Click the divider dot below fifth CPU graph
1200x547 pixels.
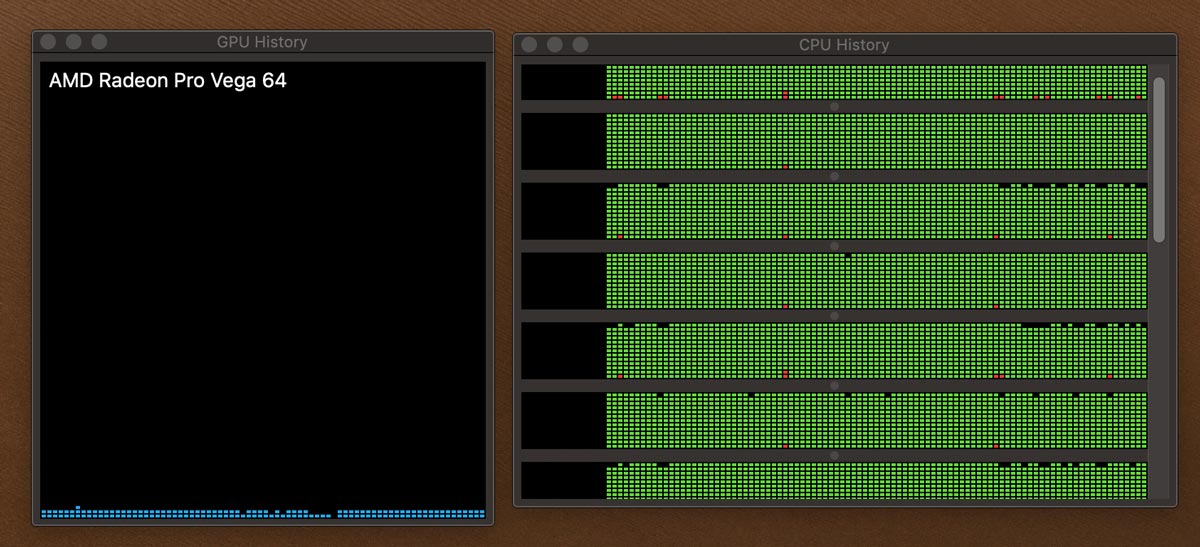point(835,385)
